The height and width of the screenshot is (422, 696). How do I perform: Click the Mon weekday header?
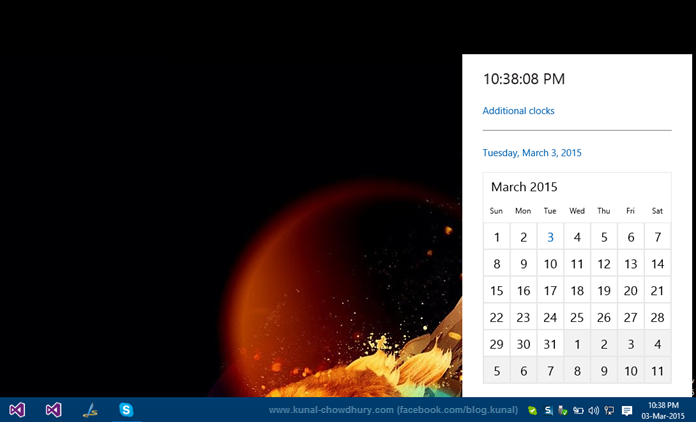523,211
